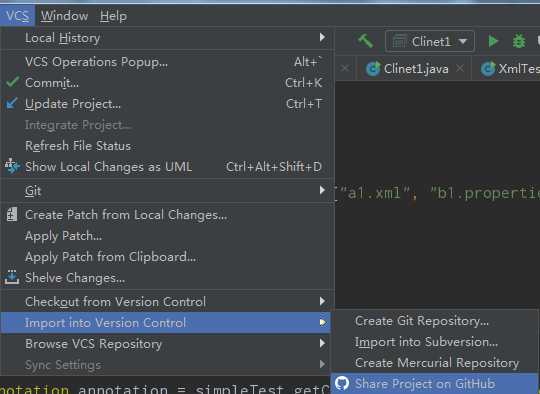Screen dimensions: 540x394
Task: Click the Show Local Changes UML icon
Action: [x=12, y=166]
